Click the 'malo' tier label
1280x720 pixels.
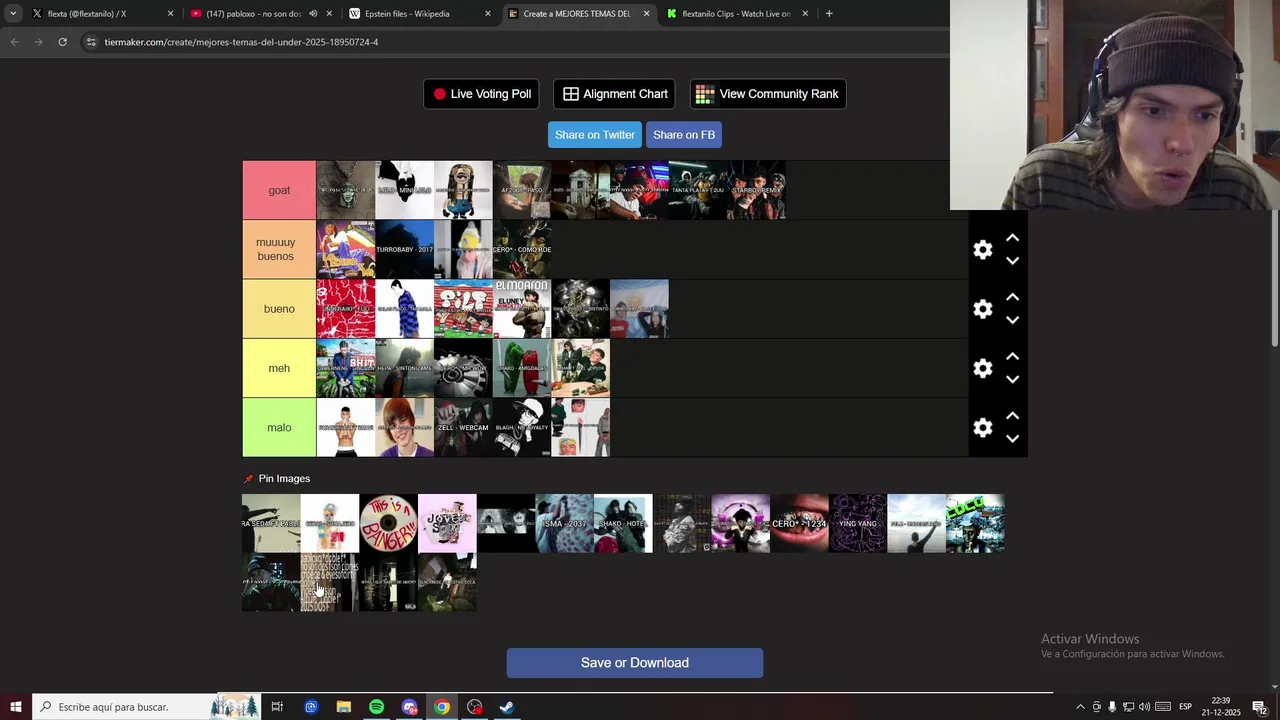coord(279,428)
